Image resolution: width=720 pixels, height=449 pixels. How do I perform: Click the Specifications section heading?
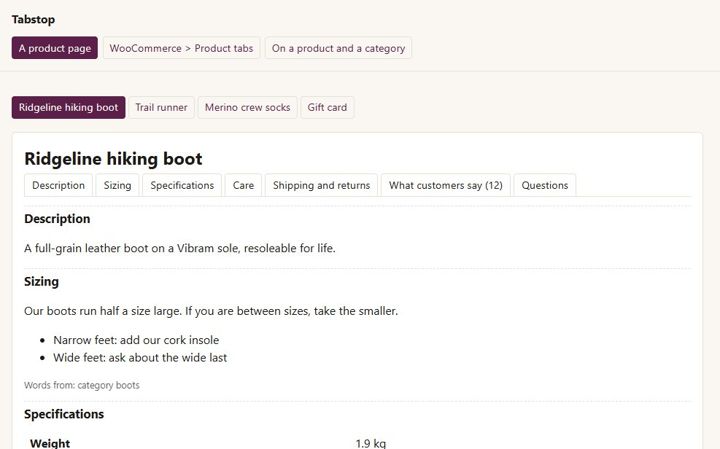coord(64,414)
